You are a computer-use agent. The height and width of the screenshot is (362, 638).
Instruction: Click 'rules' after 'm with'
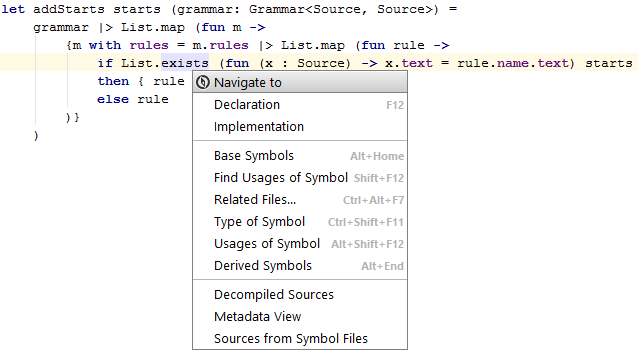point(149,45)
